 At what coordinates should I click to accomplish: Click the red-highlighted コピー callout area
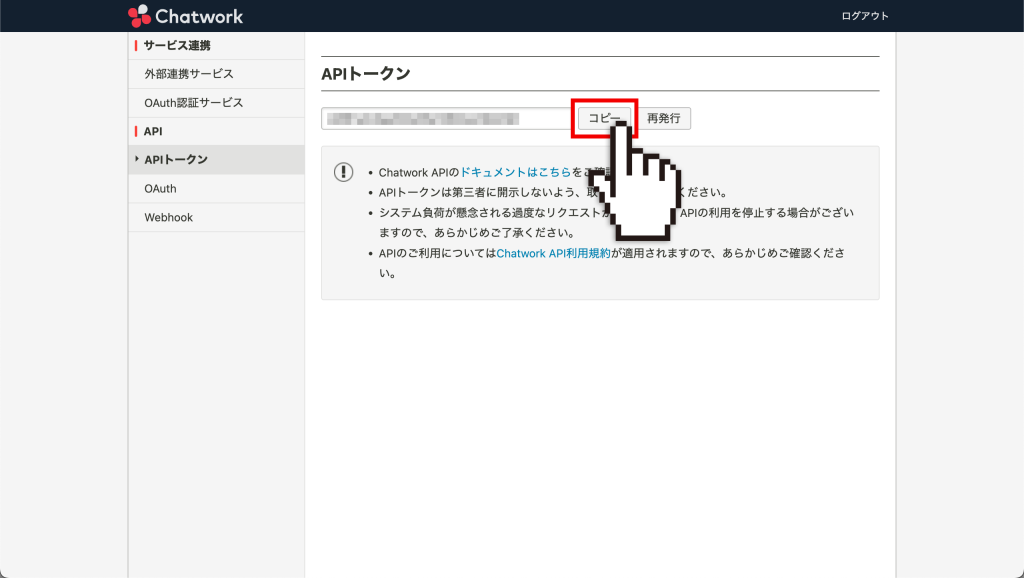tap(605, 118)
